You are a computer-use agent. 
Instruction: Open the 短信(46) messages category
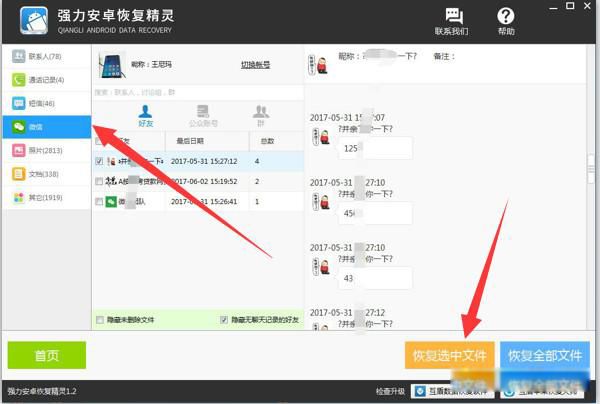point(45,103)
